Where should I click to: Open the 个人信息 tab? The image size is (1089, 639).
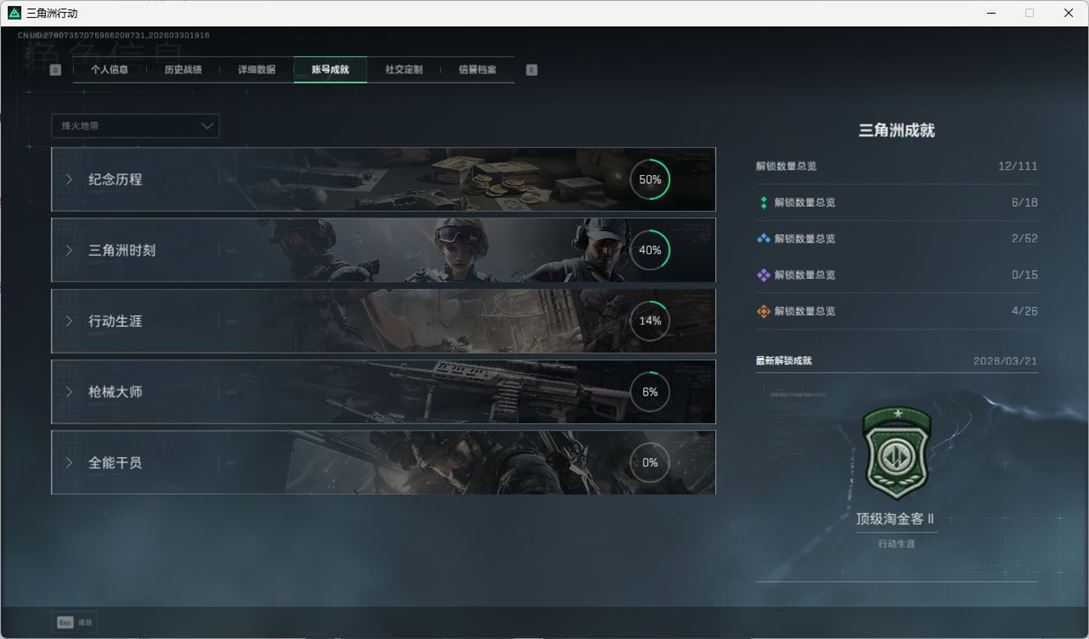click(x=109, y=69)
